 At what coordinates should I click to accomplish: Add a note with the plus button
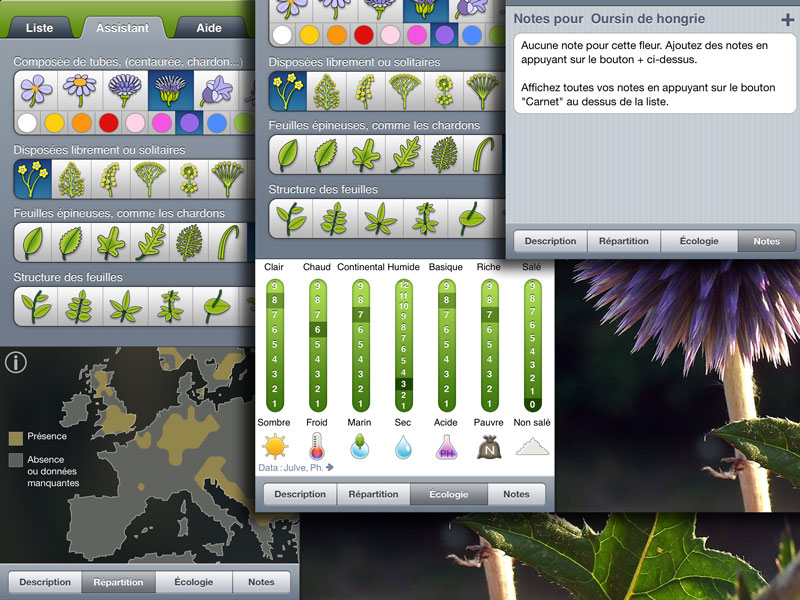[787, 19]
